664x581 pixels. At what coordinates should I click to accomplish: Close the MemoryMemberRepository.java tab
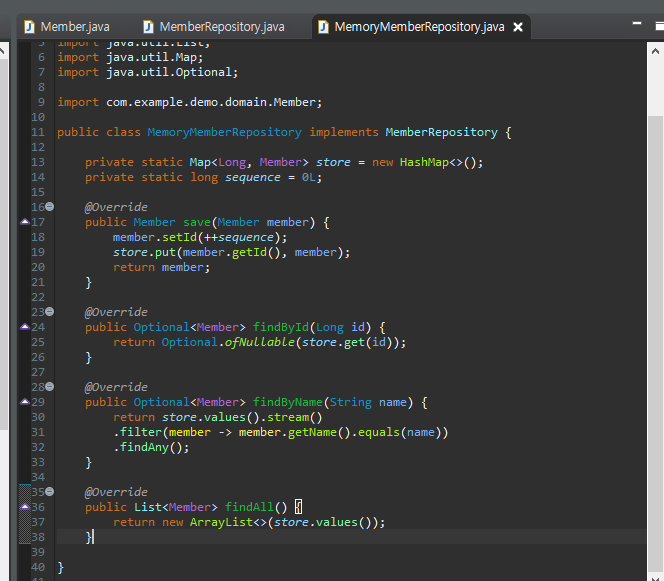tap(517, 27)
